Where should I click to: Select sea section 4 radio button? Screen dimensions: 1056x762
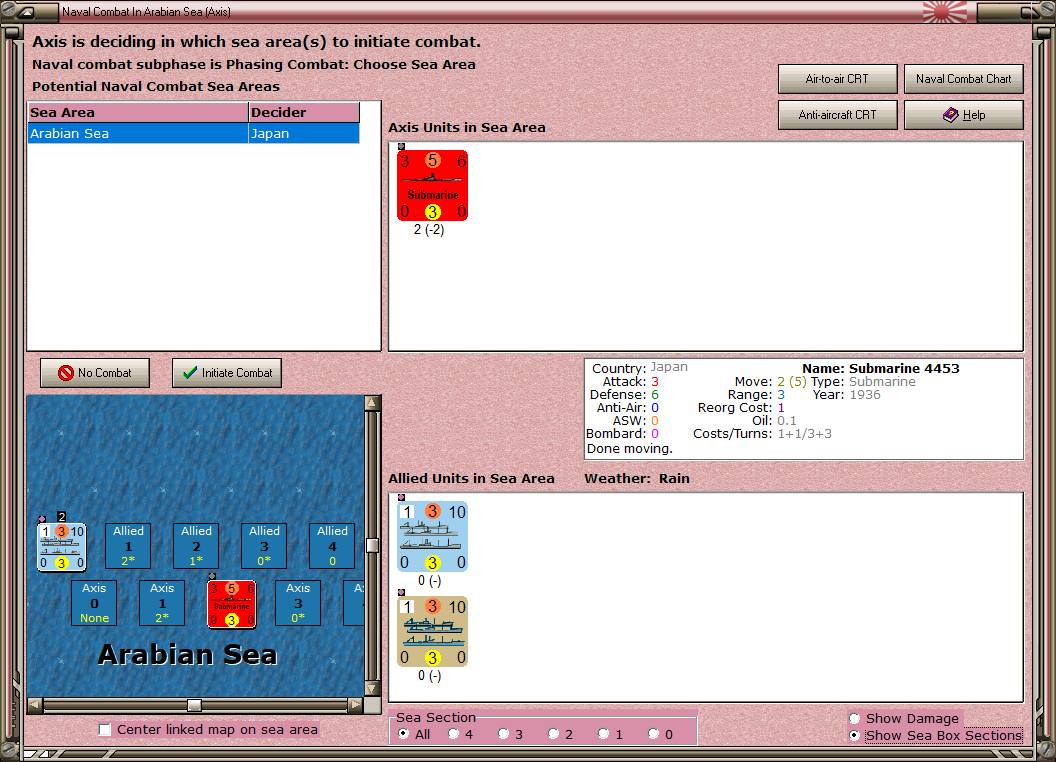pyautogui.click(x=453, y=734)
